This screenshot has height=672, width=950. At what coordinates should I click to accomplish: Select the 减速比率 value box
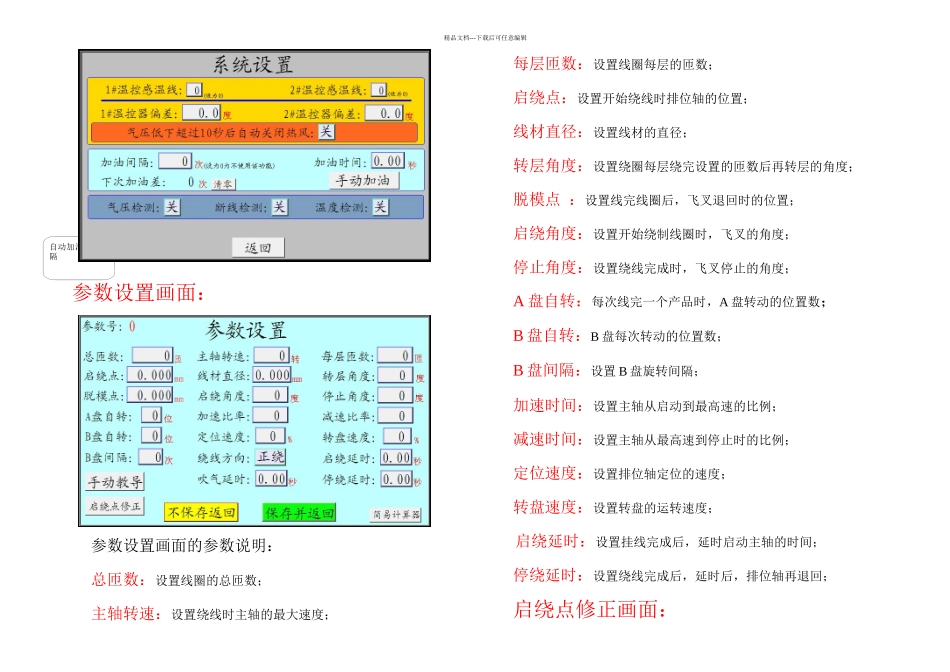click(x=395, y=416)
